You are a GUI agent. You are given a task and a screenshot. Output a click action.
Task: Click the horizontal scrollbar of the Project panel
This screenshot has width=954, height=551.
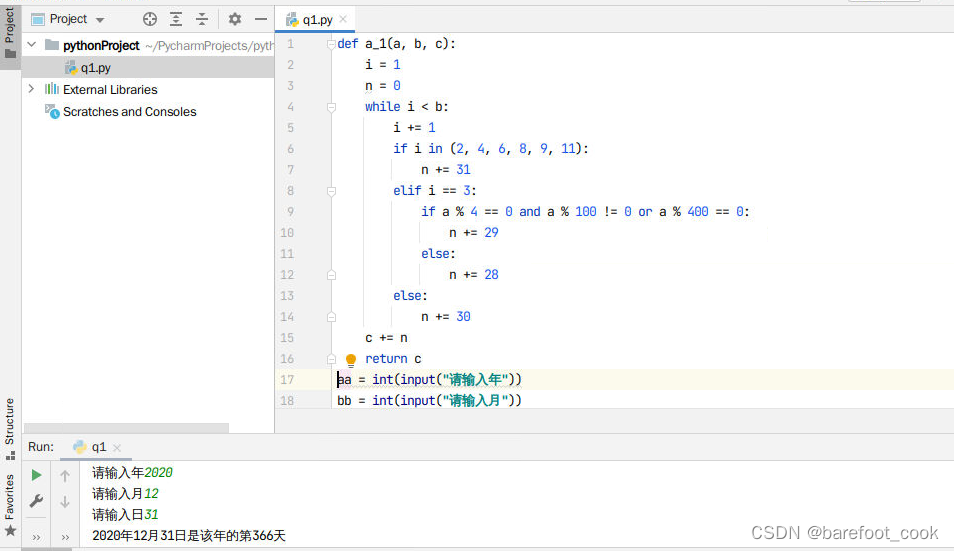tap(127, 428)
